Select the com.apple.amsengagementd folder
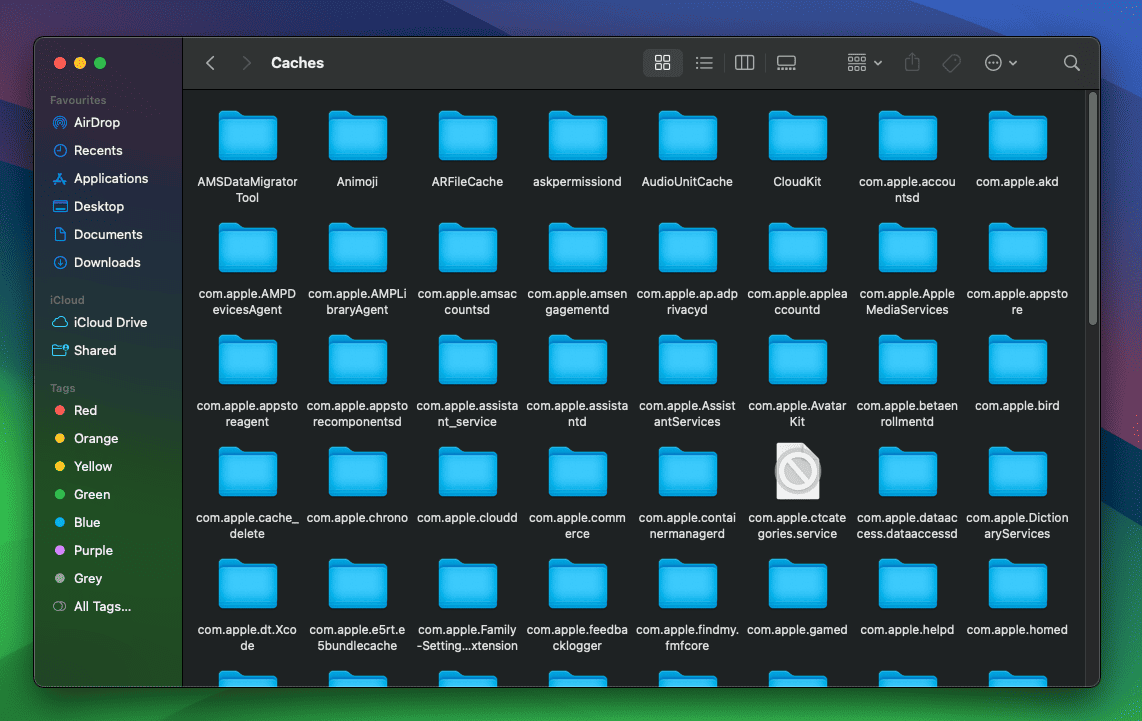 (578, 248)
